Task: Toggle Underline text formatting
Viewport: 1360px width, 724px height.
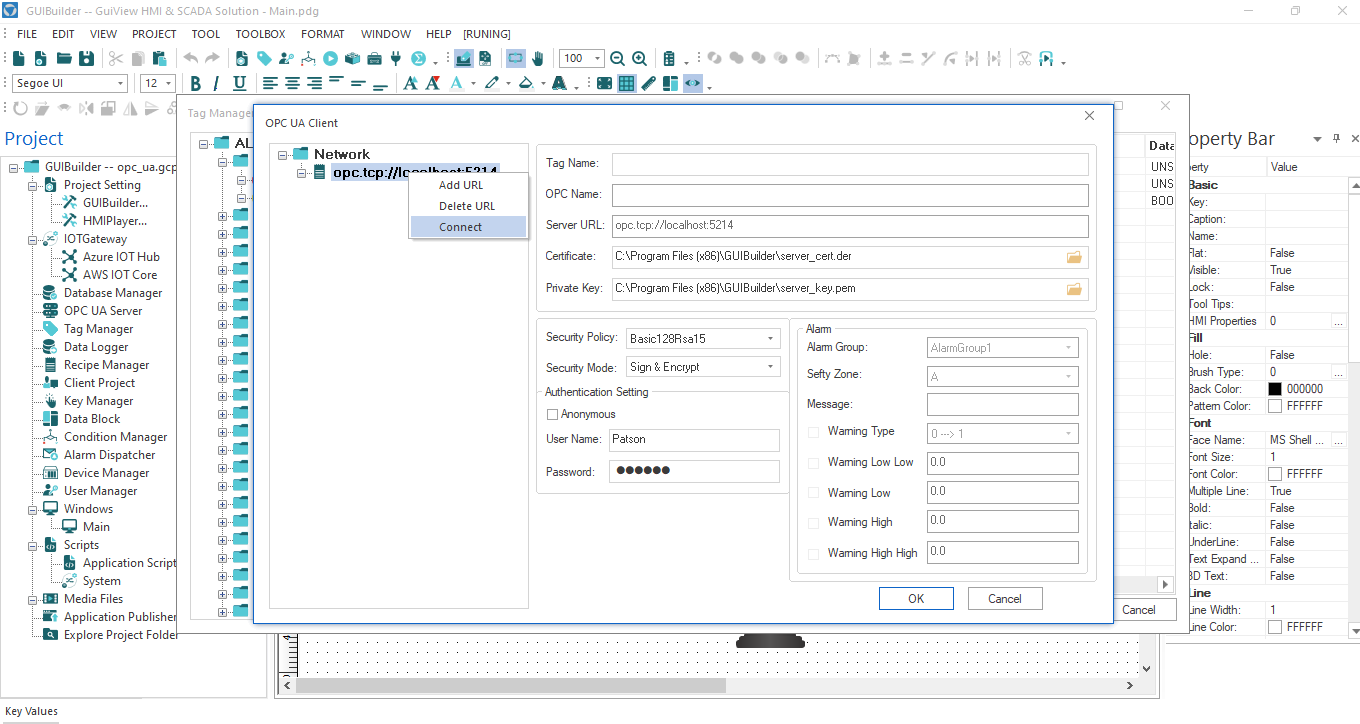Action: pyautogui.click(x=240, y=83)
